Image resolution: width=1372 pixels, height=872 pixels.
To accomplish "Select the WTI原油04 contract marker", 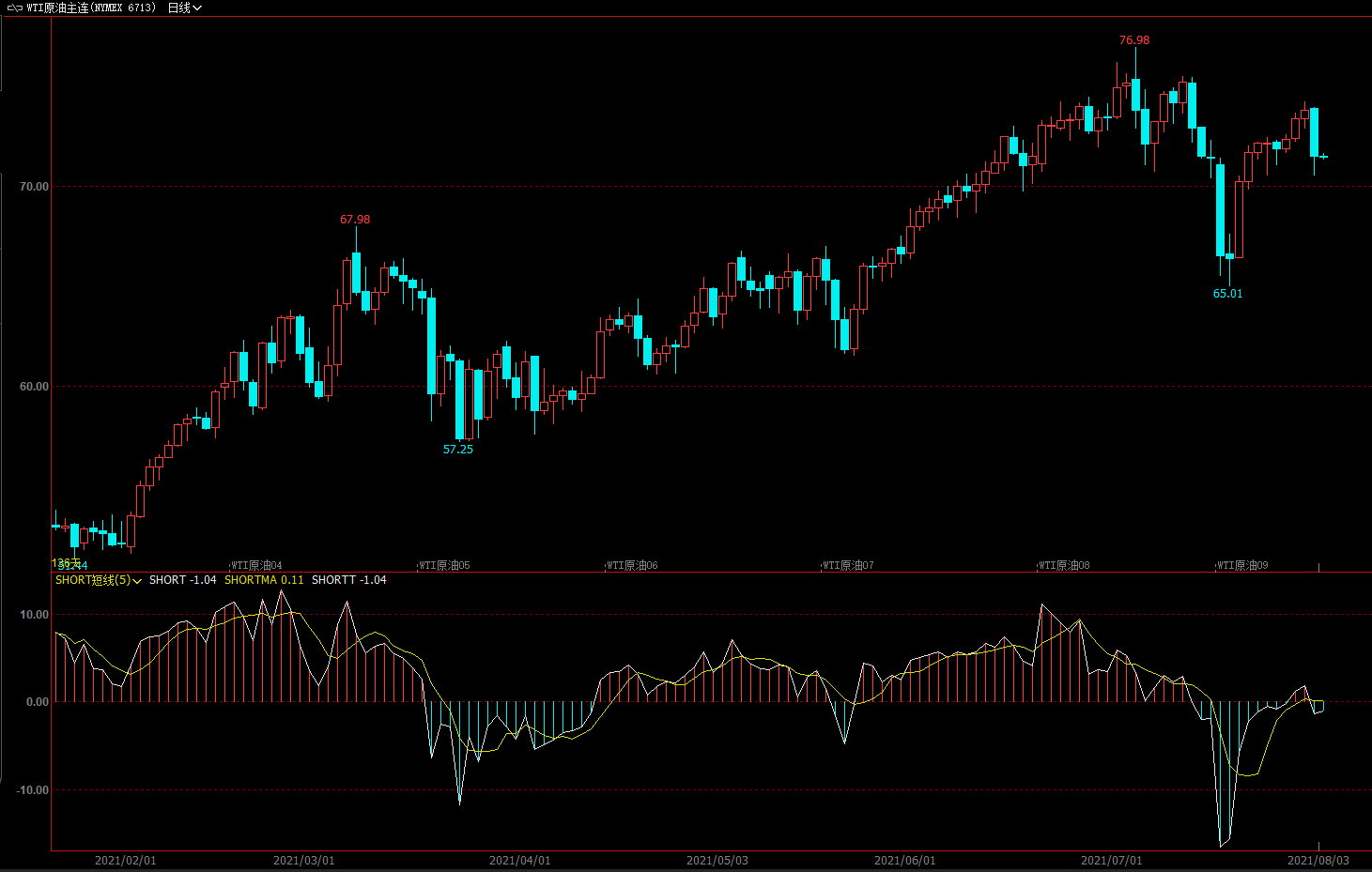I will (256, 566).
